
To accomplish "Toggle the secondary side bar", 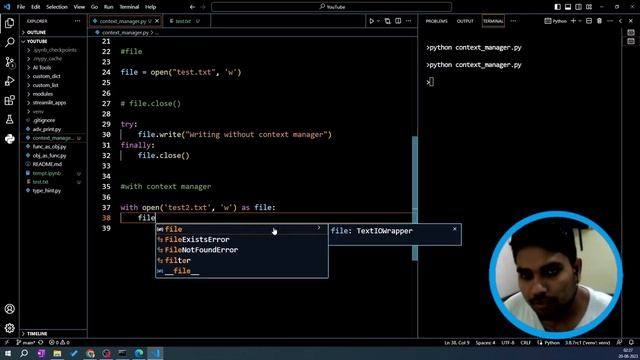I will [578, 7].
